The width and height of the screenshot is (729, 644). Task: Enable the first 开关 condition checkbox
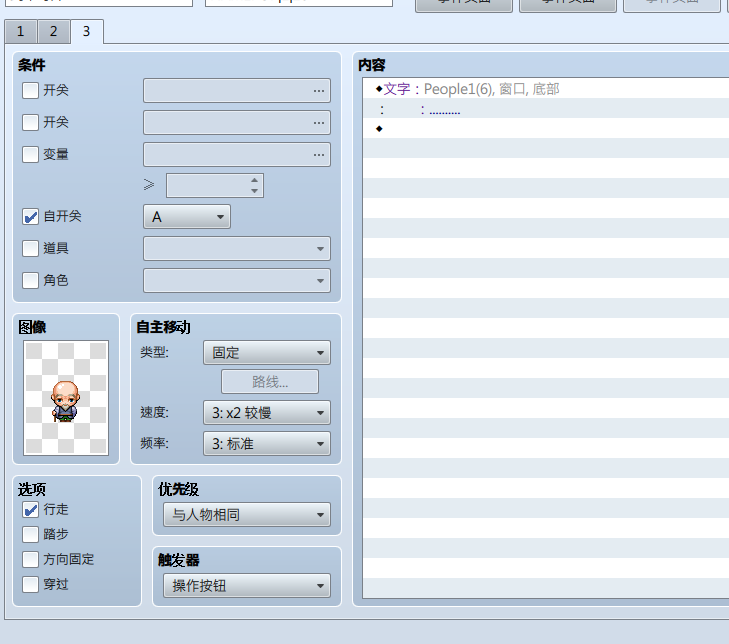(31, 90)
